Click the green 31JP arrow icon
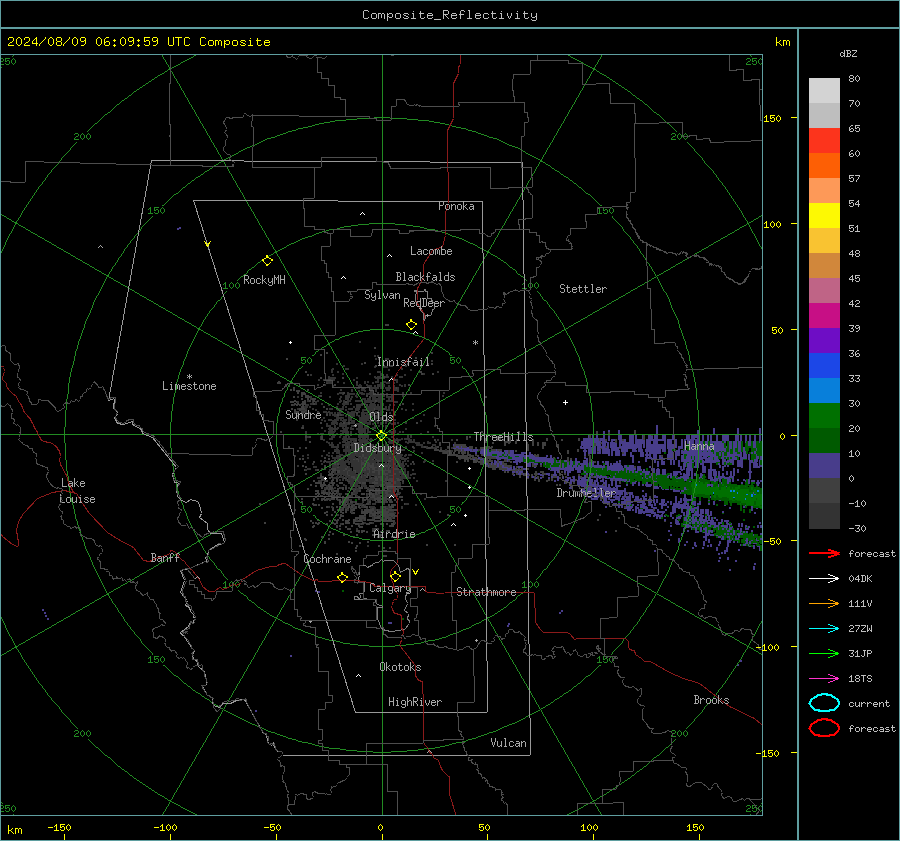This screenshot has width=900, height=841. (x=824, y=653)
